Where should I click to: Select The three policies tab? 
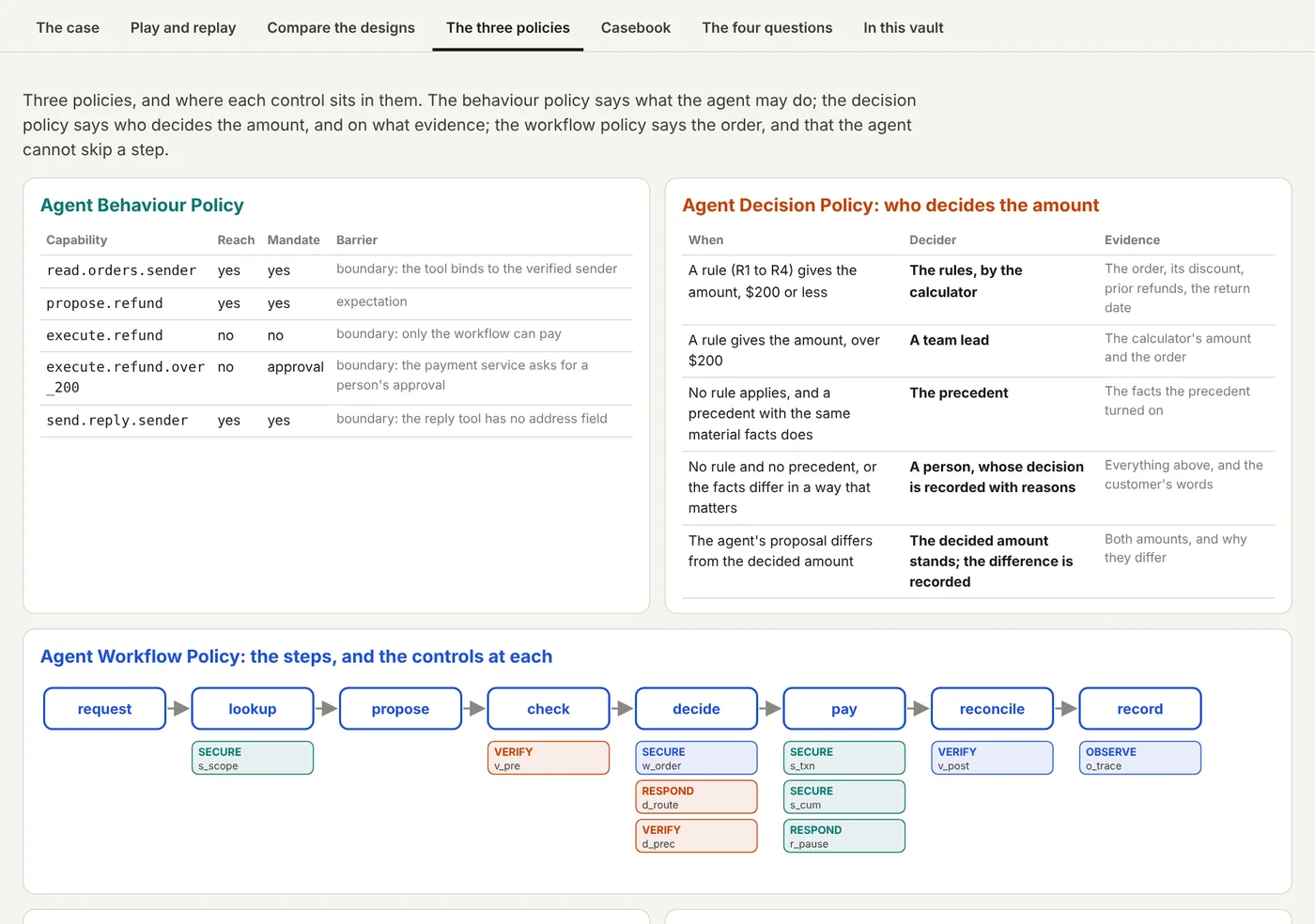pos(508,27)
